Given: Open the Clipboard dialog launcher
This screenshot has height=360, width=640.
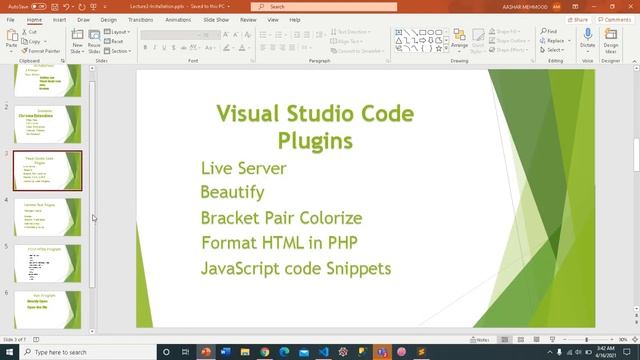Looking at the screenshot, I should point(63,61).
